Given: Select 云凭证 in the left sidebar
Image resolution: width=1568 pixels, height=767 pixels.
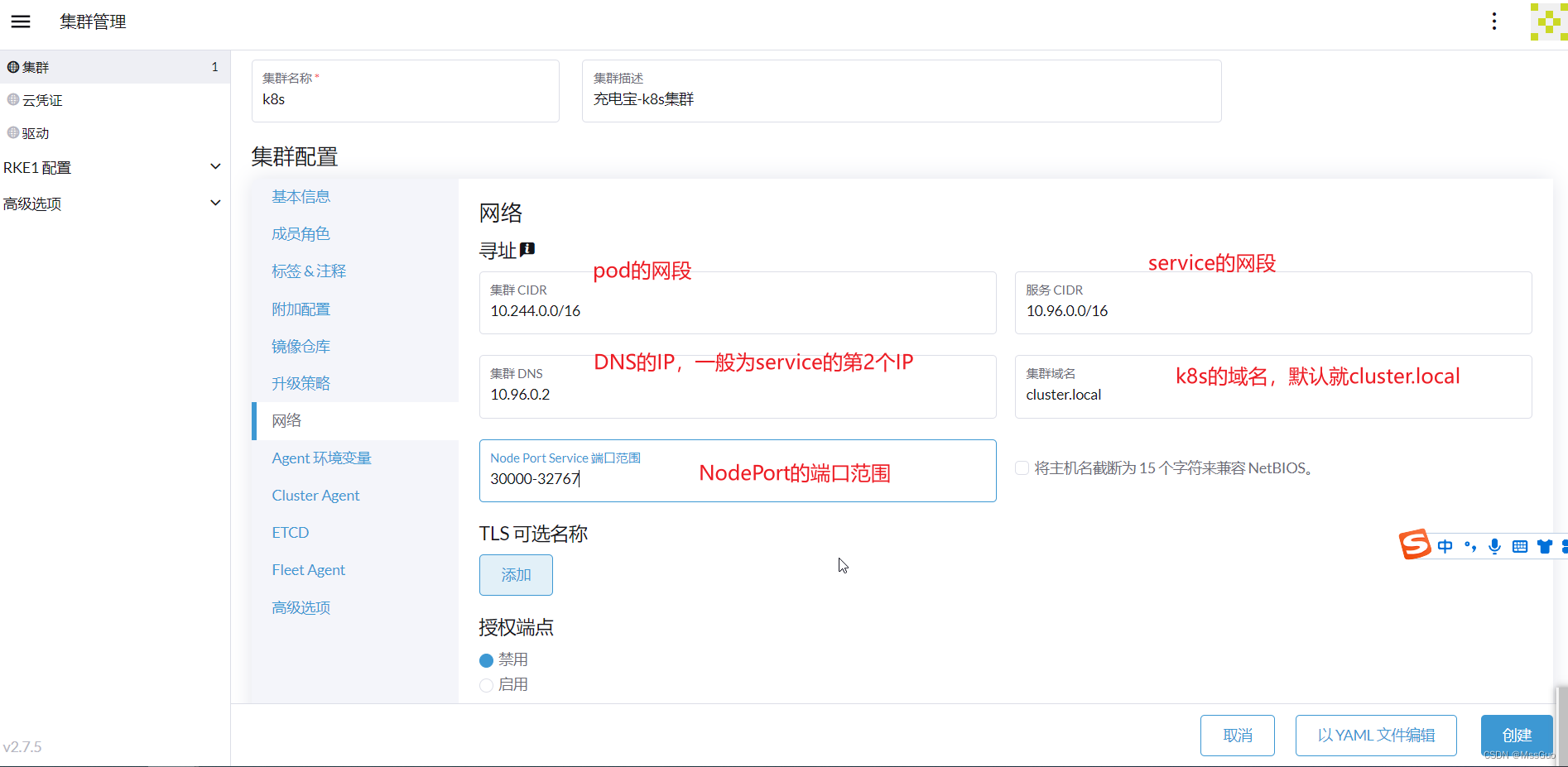Looking at the screenshot, I should click(x=115, y=100).
